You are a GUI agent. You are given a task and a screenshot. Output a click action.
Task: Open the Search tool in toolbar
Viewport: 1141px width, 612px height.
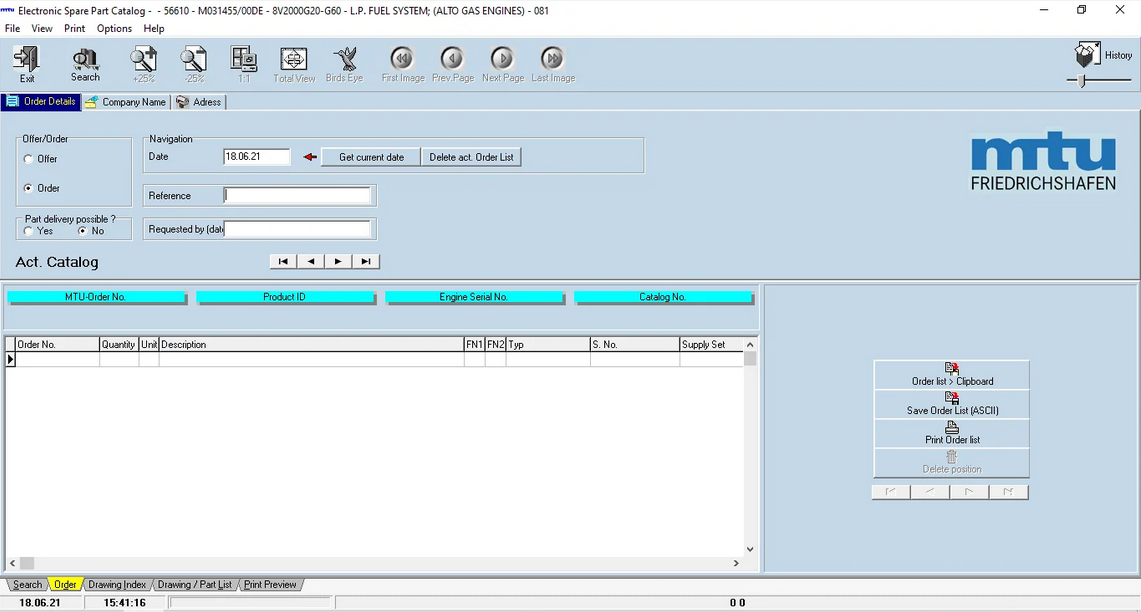coord(85,64)
